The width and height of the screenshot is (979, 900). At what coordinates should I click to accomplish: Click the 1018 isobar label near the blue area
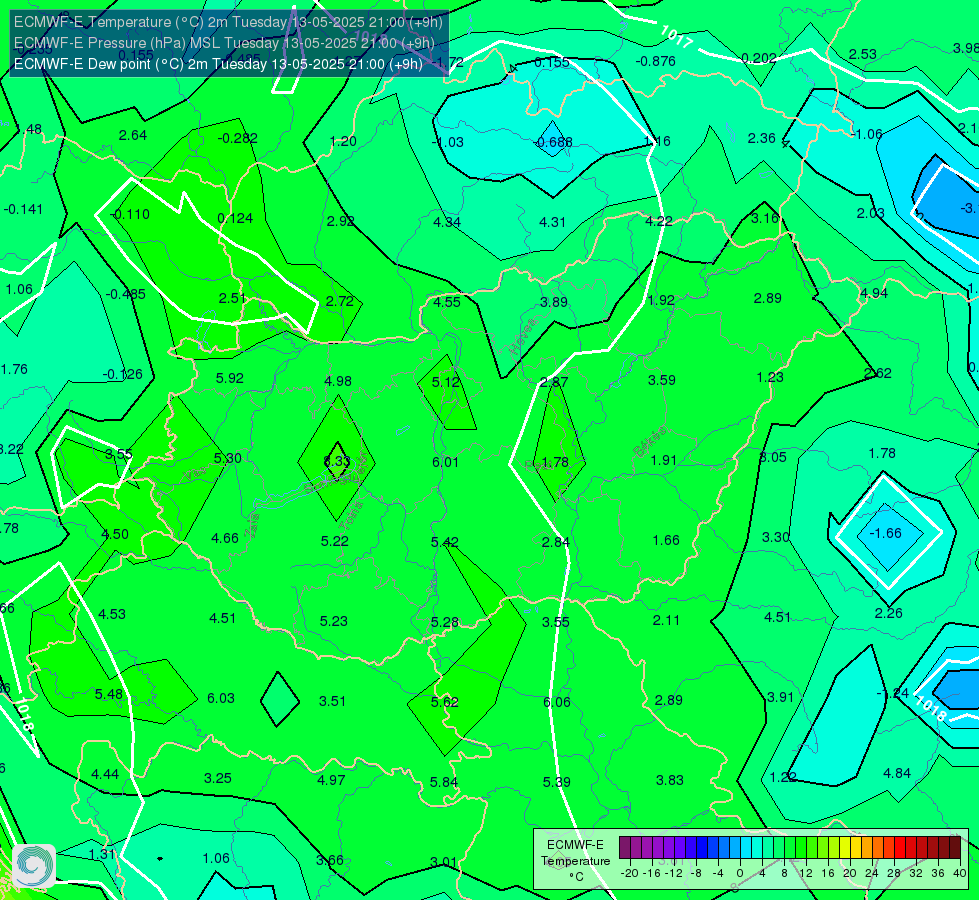[x=931, y=708]
